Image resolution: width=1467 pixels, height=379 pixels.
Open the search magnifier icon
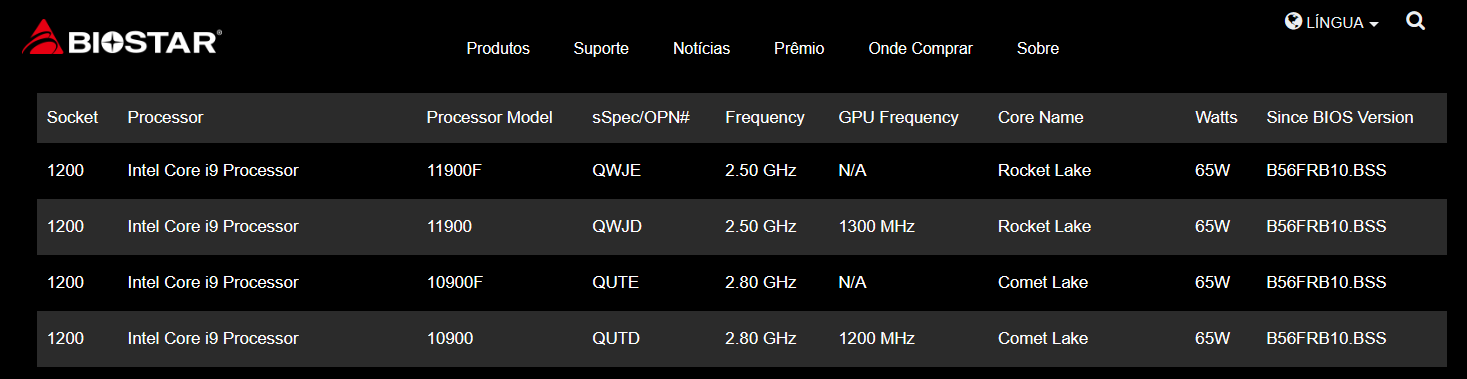[x=1415, y=21]
